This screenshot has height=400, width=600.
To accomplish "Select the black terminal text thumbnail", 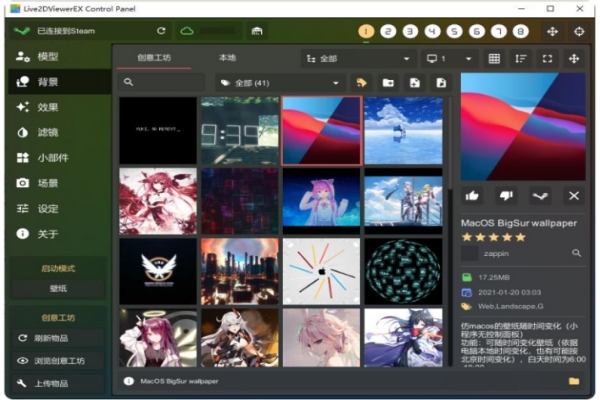I will point(158,131).
